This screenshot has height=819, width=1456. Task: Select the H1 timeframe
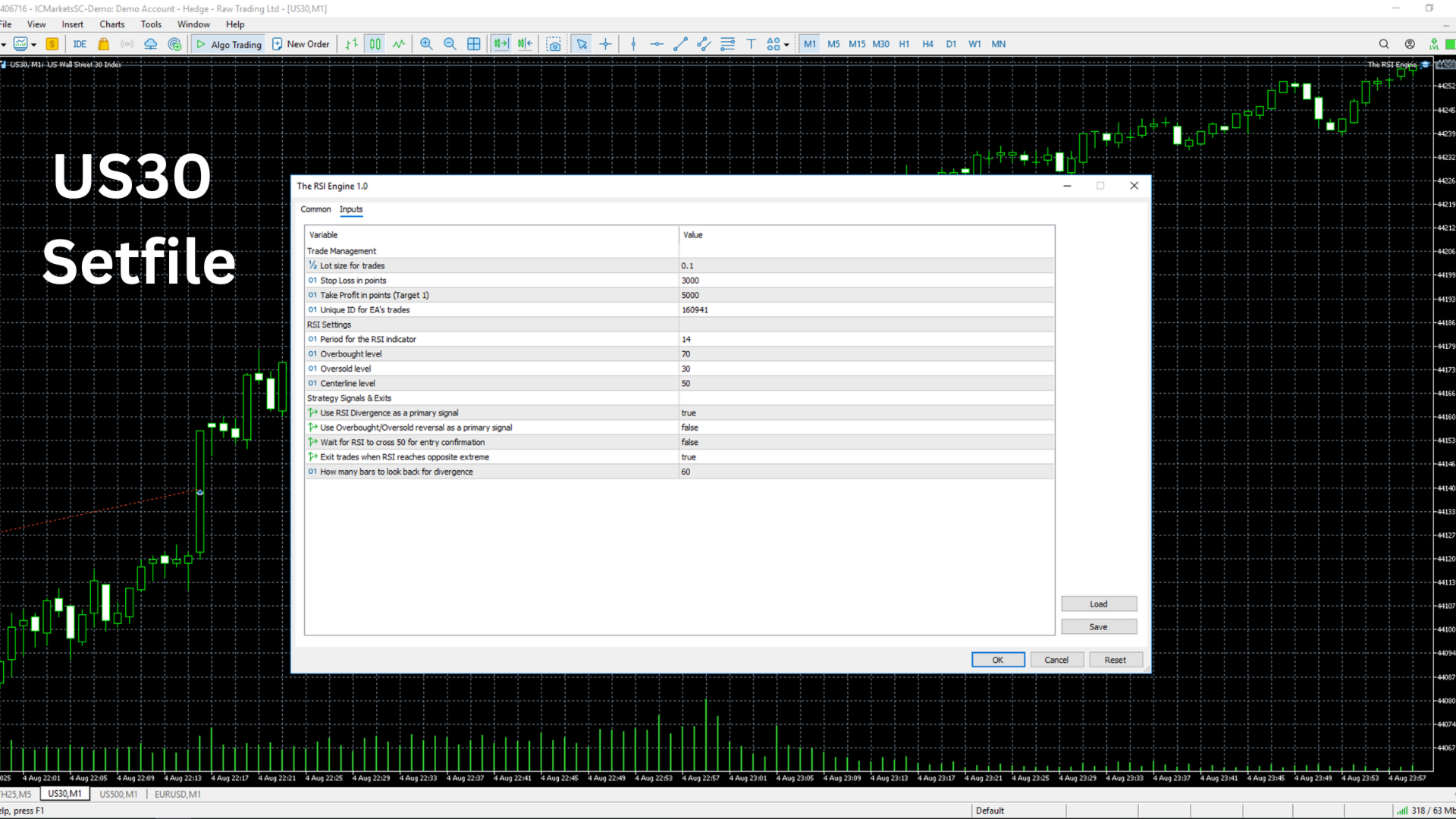(x=904, y=44)
